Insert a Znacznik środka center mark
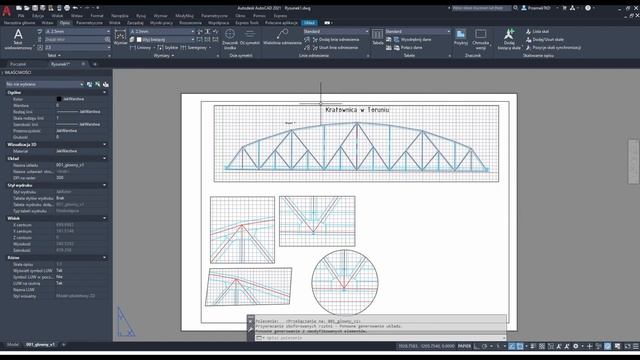This screenshot has width=640, height=360. pyautogui.click(x=230, y=38)
